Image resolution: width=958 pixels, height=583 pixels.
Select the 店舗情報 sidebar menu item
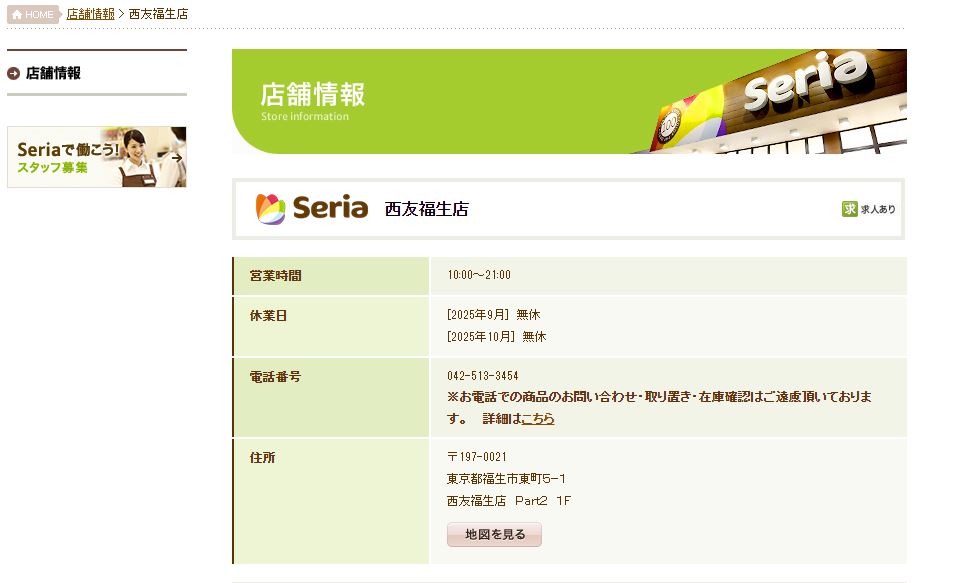pyautogui.click(x=53, y=73)
